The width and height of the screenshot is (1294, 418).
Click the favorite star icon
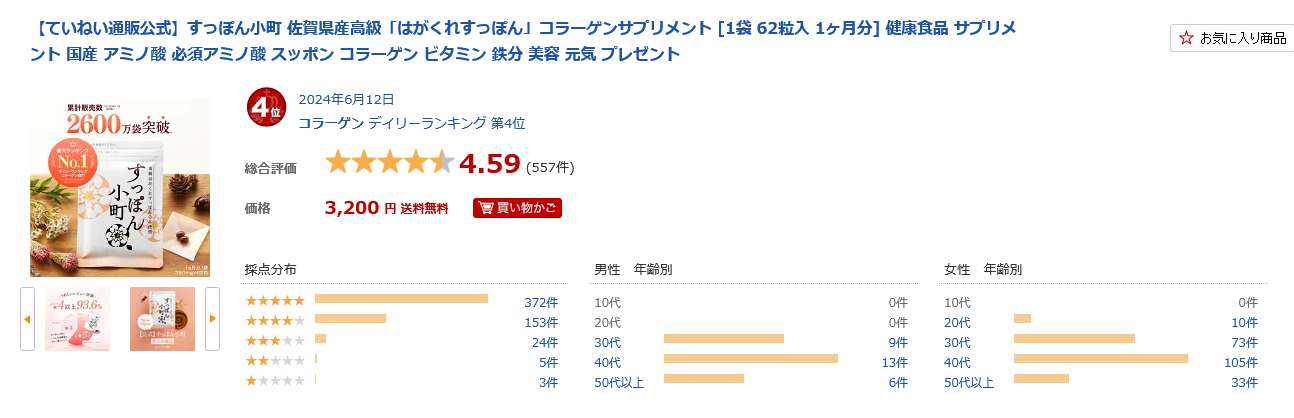pos(1186,38)
